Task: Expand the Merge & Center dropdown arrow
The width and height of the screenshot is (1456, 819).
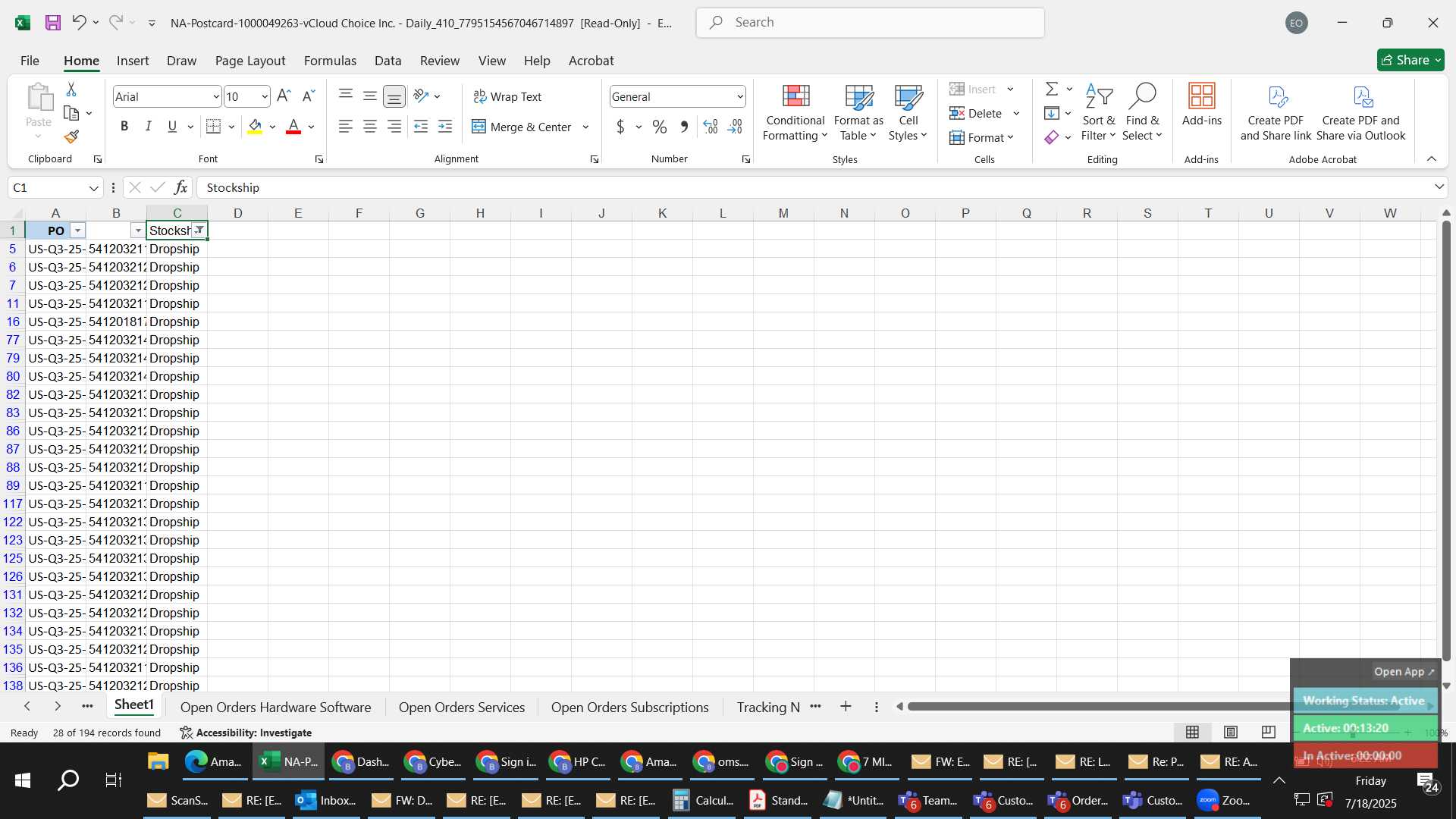Action: 585,127
